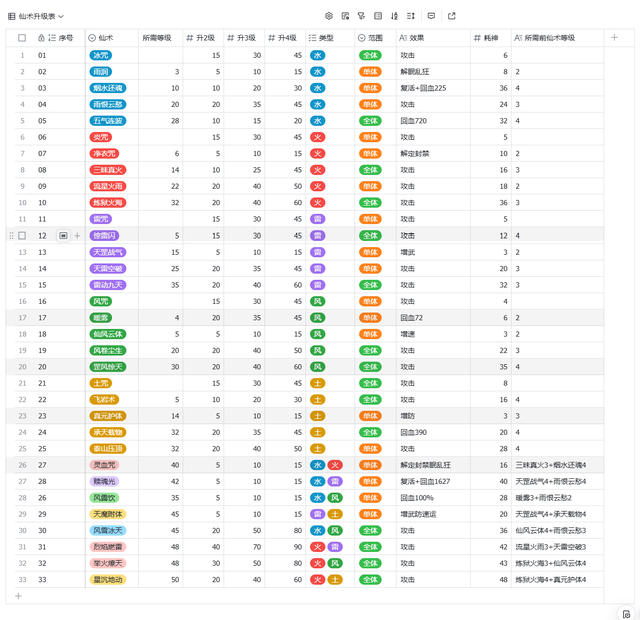Click the 炎咒 spell tag
This screenshot has width=640, height=620.
101,137
